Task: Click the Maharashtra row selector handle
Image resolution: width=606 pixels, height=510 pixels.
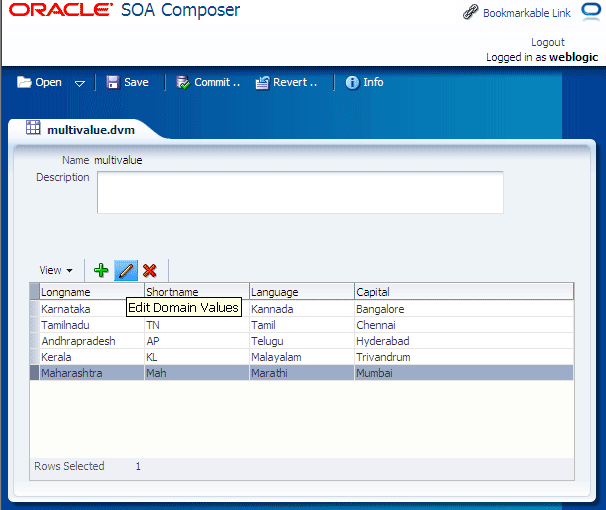Action: pos(34,373)
